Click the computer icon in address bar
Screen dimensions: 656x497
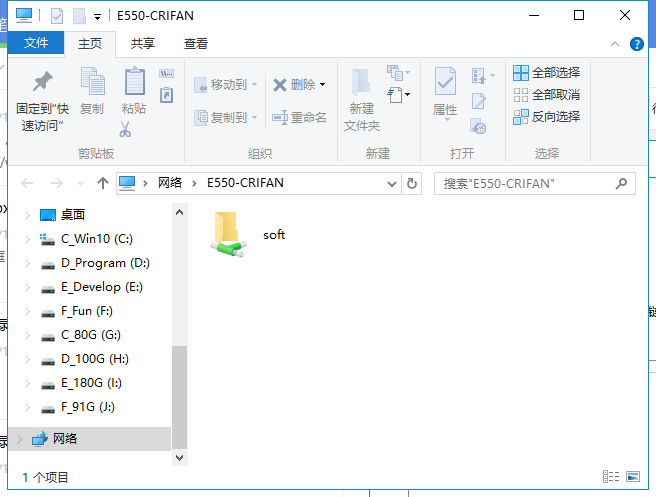[127, 183]
